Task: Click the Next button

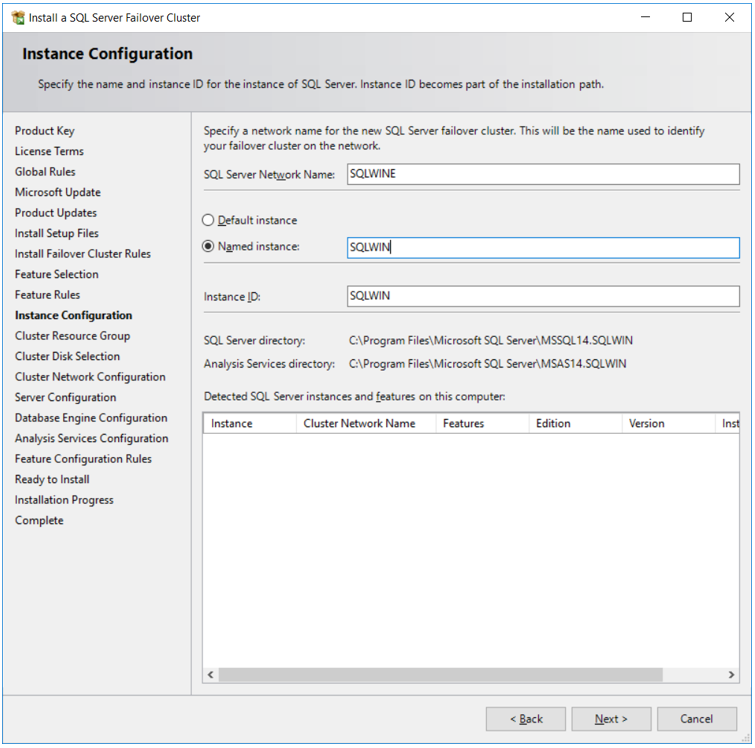Action: 611,719
